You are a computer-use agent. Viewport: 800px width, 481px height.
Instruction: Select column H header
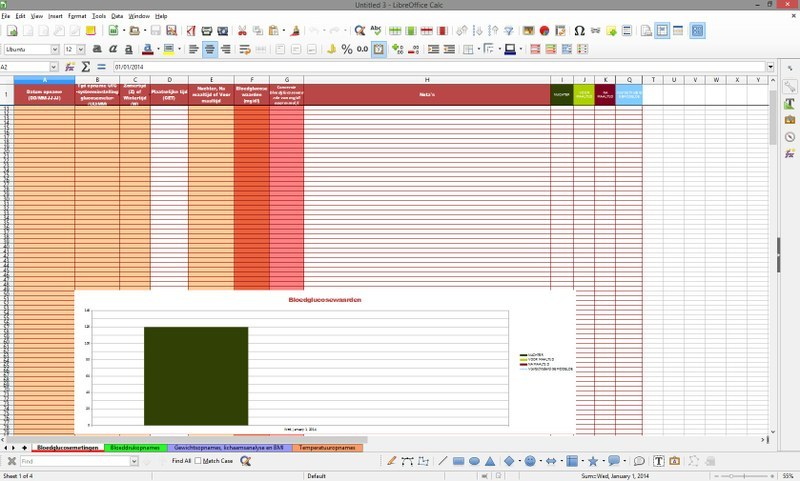(427, 80)
